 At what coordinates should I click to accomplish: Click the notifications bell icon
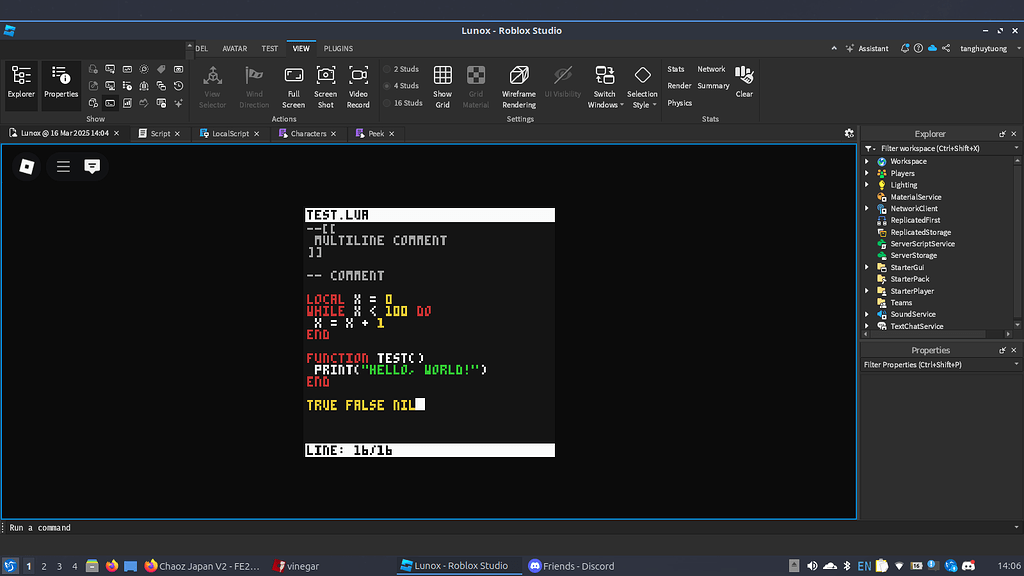click(x=905, y=48)
